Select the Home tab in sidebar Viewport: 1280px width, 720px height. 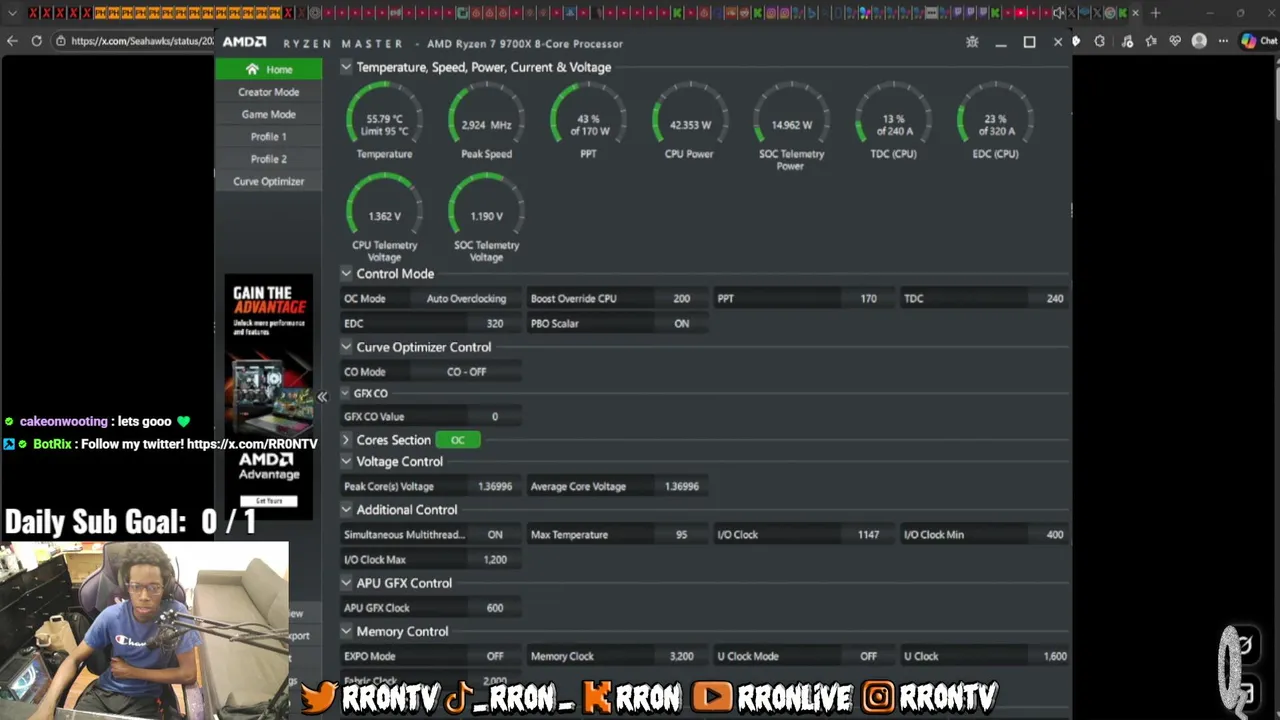coord(268,69)
